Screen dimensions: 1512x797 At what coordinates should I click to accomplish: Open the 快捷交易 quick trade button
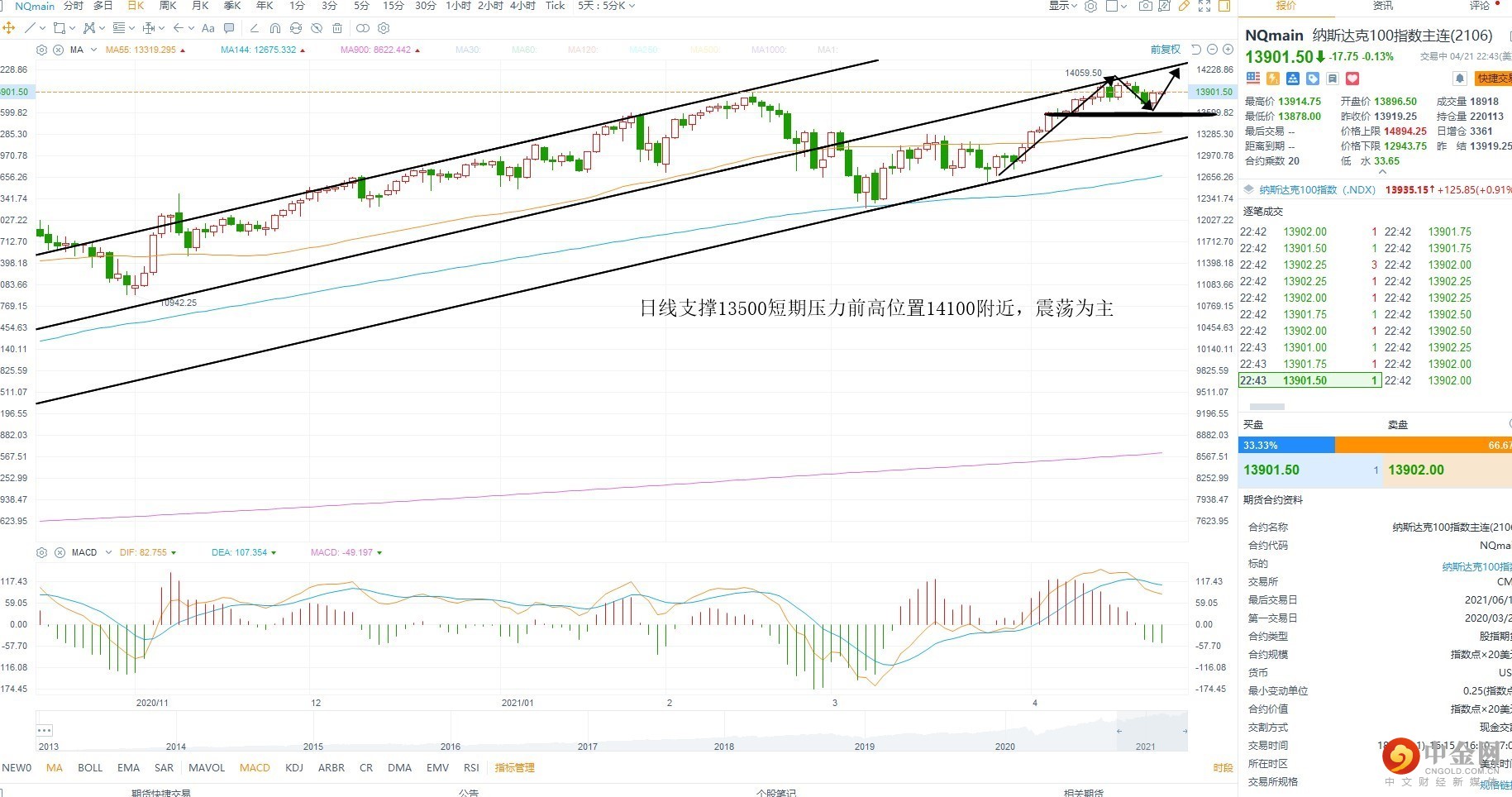pos(1494,79)
